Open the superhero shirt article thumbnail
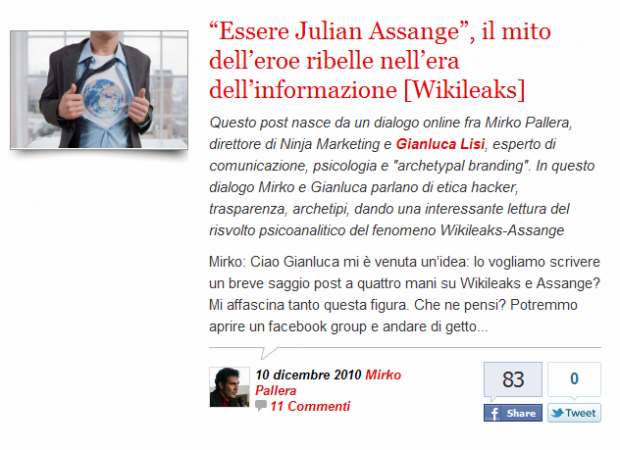 coord(99,90)
